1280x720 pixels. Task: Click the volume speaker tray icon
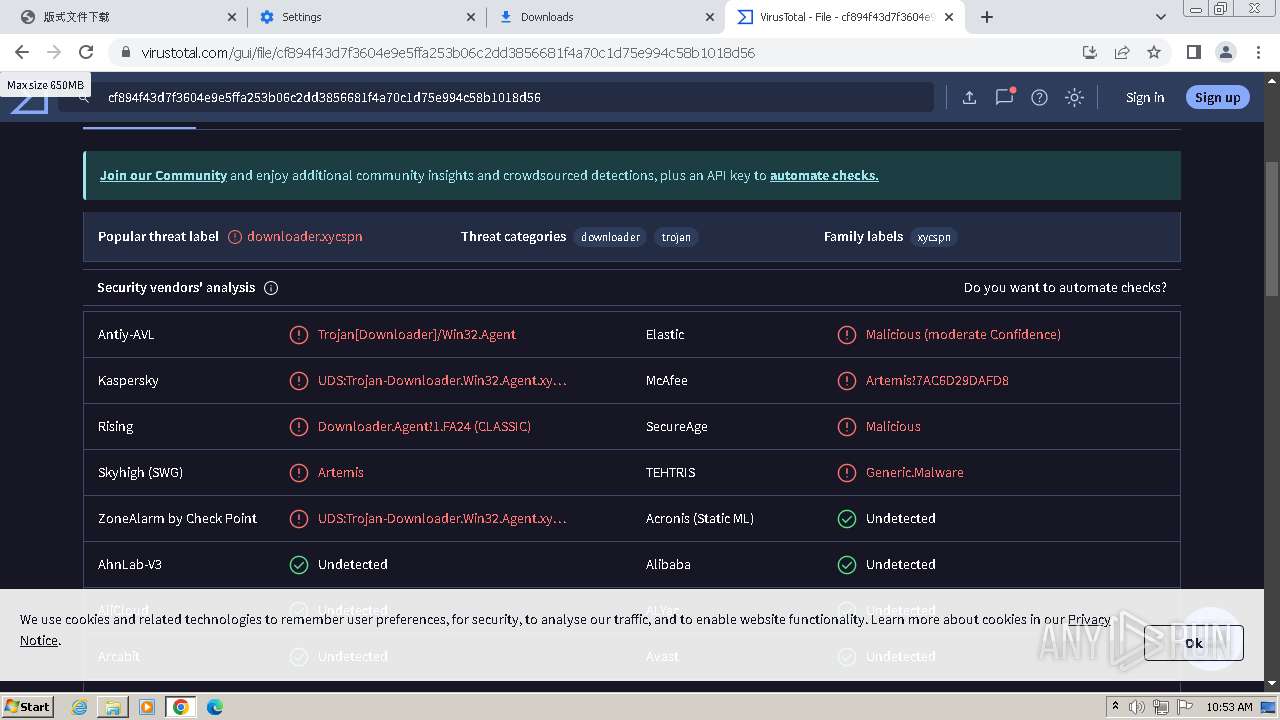pyautogui.click(x=1137, y=706)
